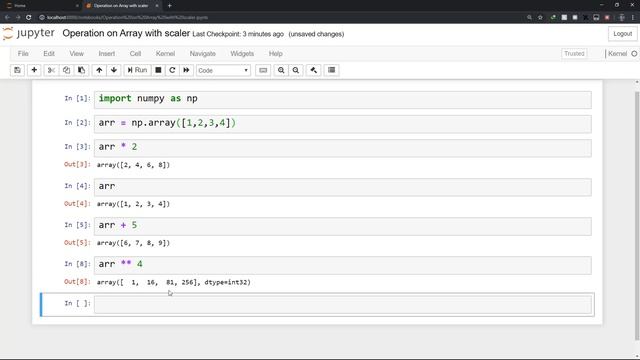Click output array([6, 7, 8, 9])

(x=133, y=243)
